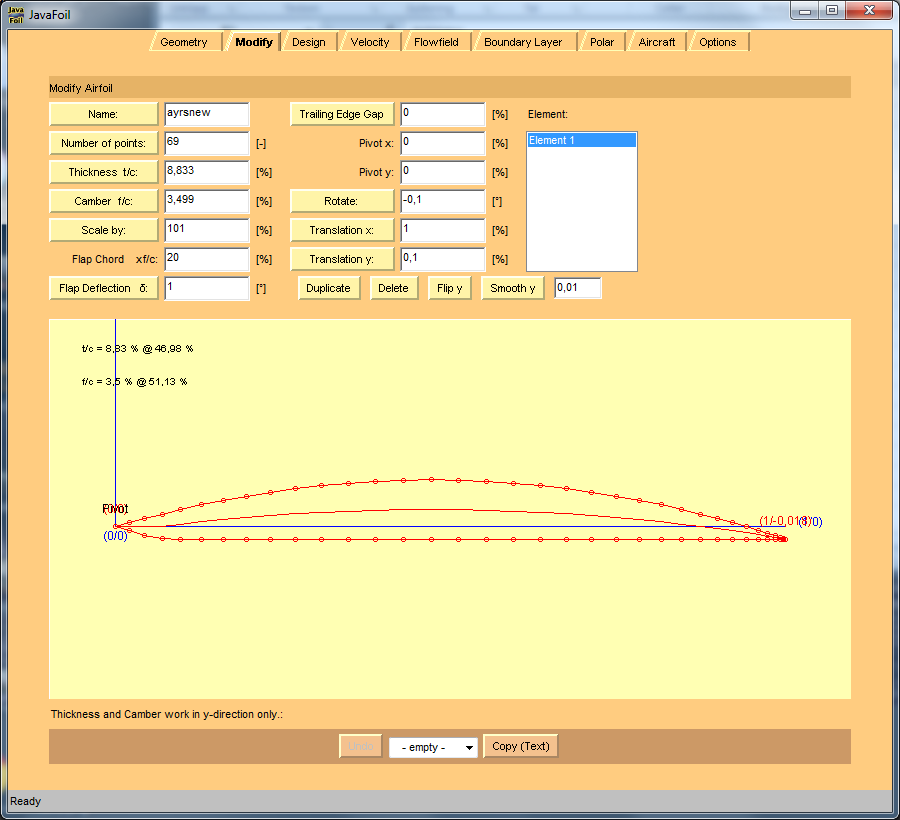Select the Polar tab

pyautogui.click(x=602, y=42)
